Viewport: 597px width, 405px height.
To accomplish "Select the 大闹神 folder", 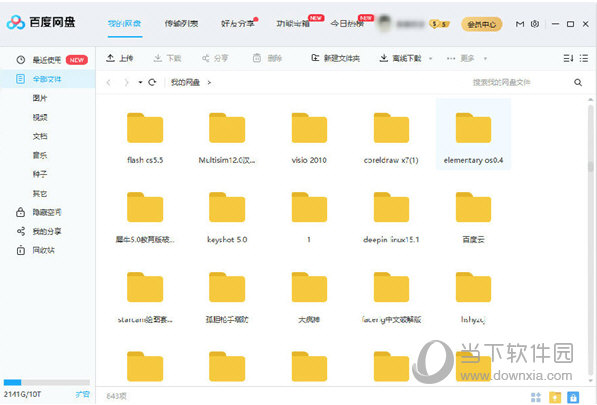I will (x=309, y=297).
